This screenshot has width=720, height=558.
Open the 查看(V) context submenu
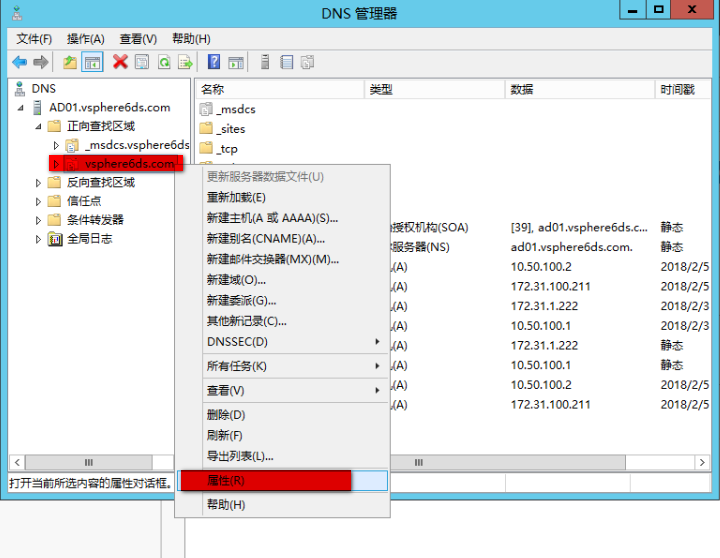282,390
